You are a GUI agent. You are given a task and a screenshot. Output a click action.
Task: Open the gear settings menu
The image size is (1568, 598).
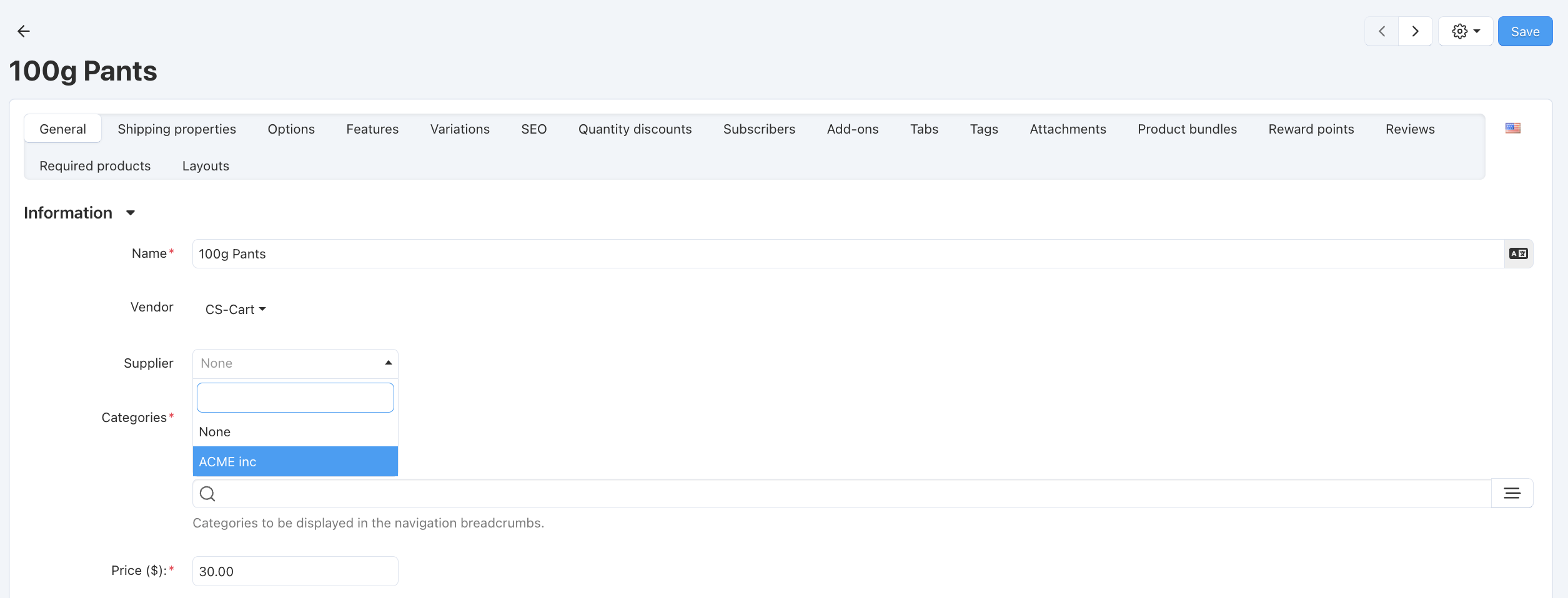pyautogui.click(x=1466, y=31)
